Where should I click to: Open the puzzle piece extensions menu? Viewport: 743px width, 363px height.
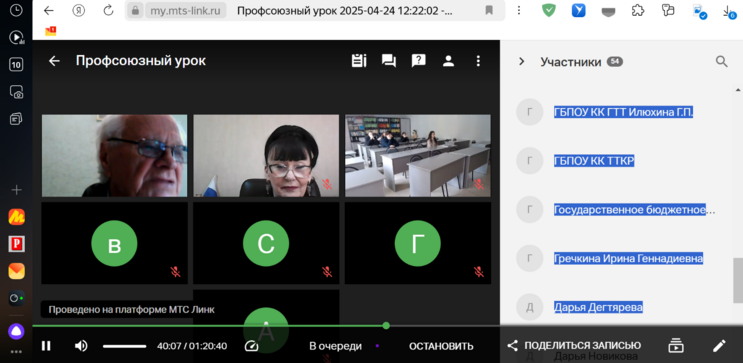638,10
